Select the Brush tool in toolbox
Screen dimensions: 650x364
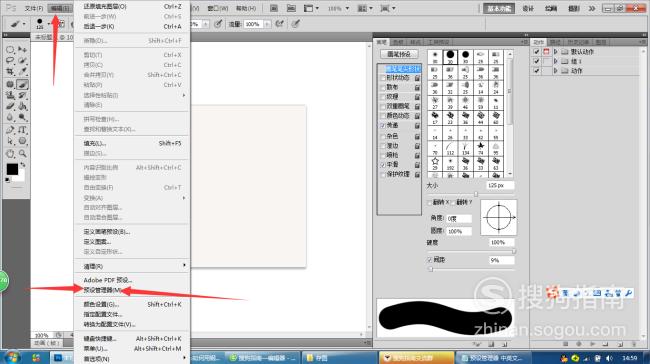22,84
